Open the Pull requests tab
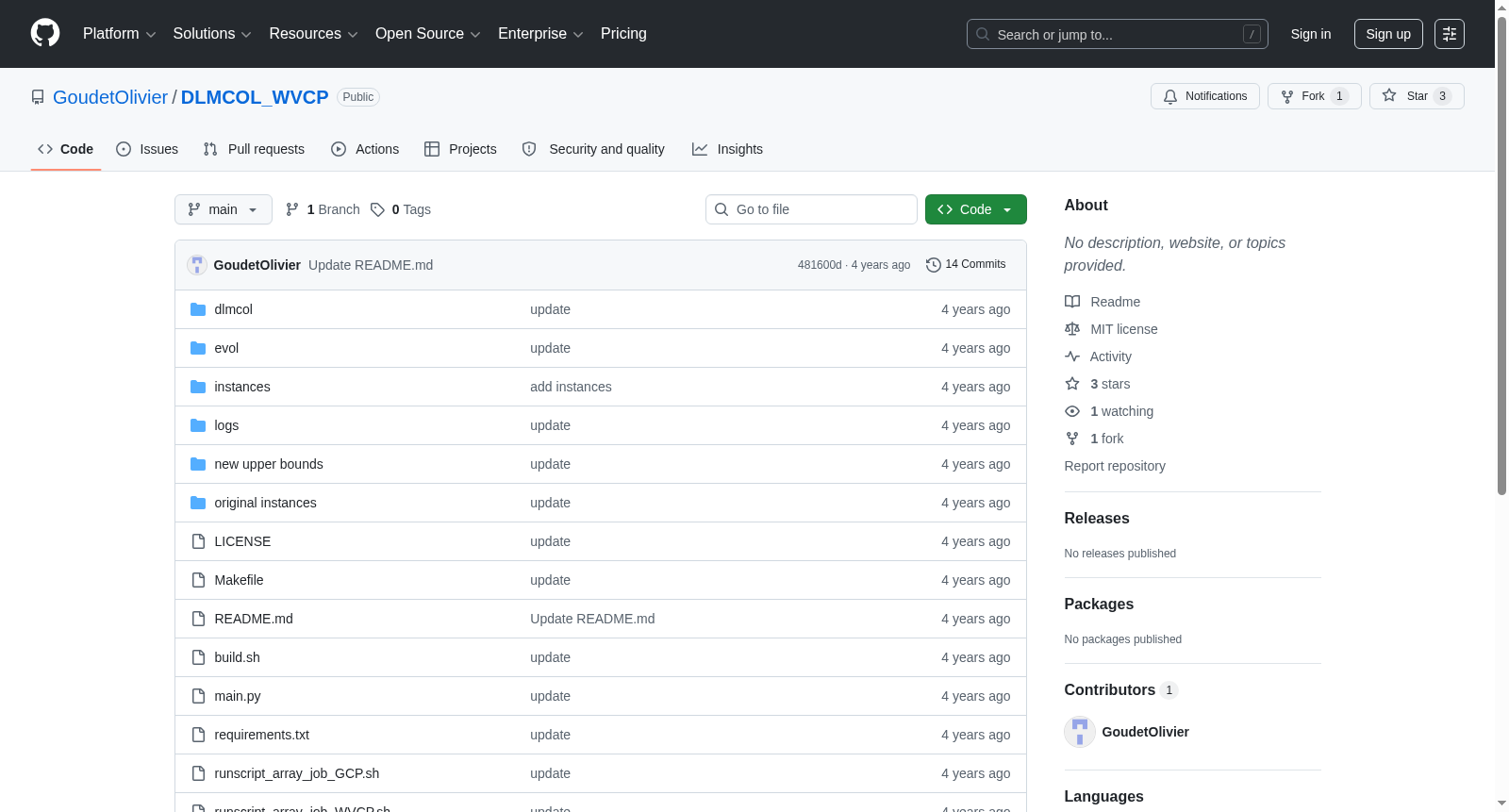This screenshot has width=1509, height=812. point(254,149)
